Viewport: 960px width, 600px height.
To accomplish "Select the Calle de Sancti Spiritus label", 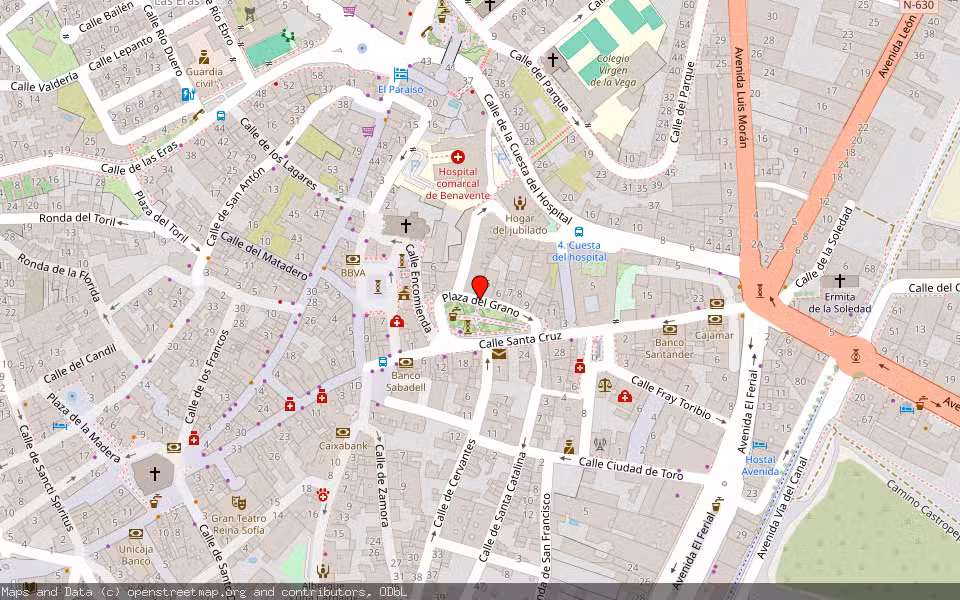I will click(46, 478).
